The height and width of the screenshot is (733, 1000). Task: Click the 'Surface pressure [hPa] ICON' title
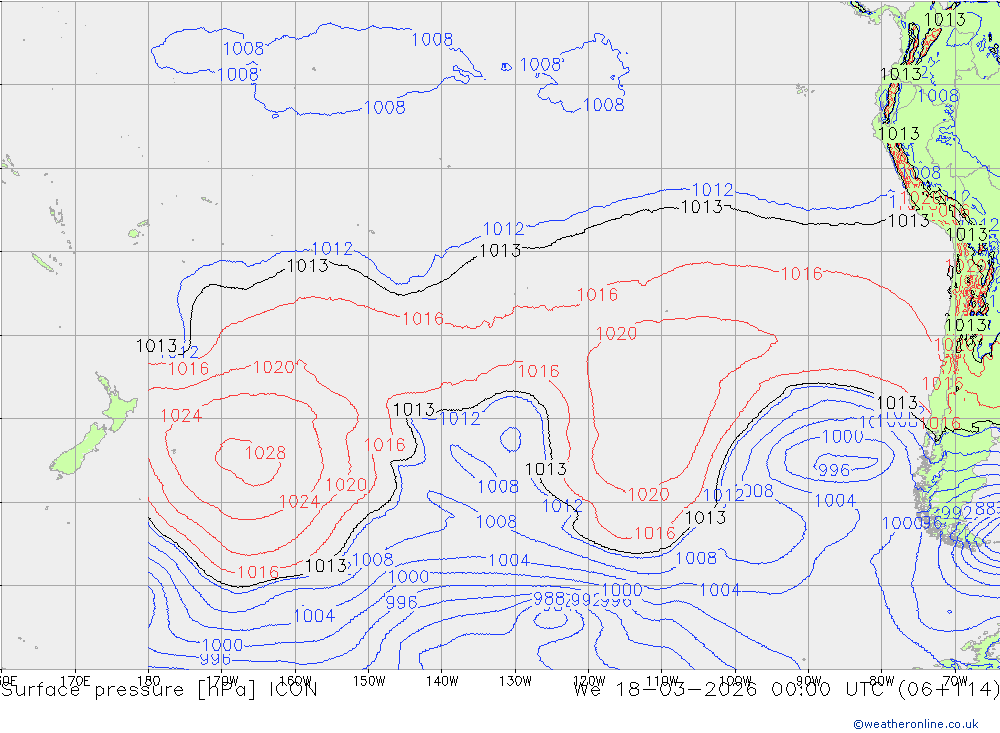point(159,690)
